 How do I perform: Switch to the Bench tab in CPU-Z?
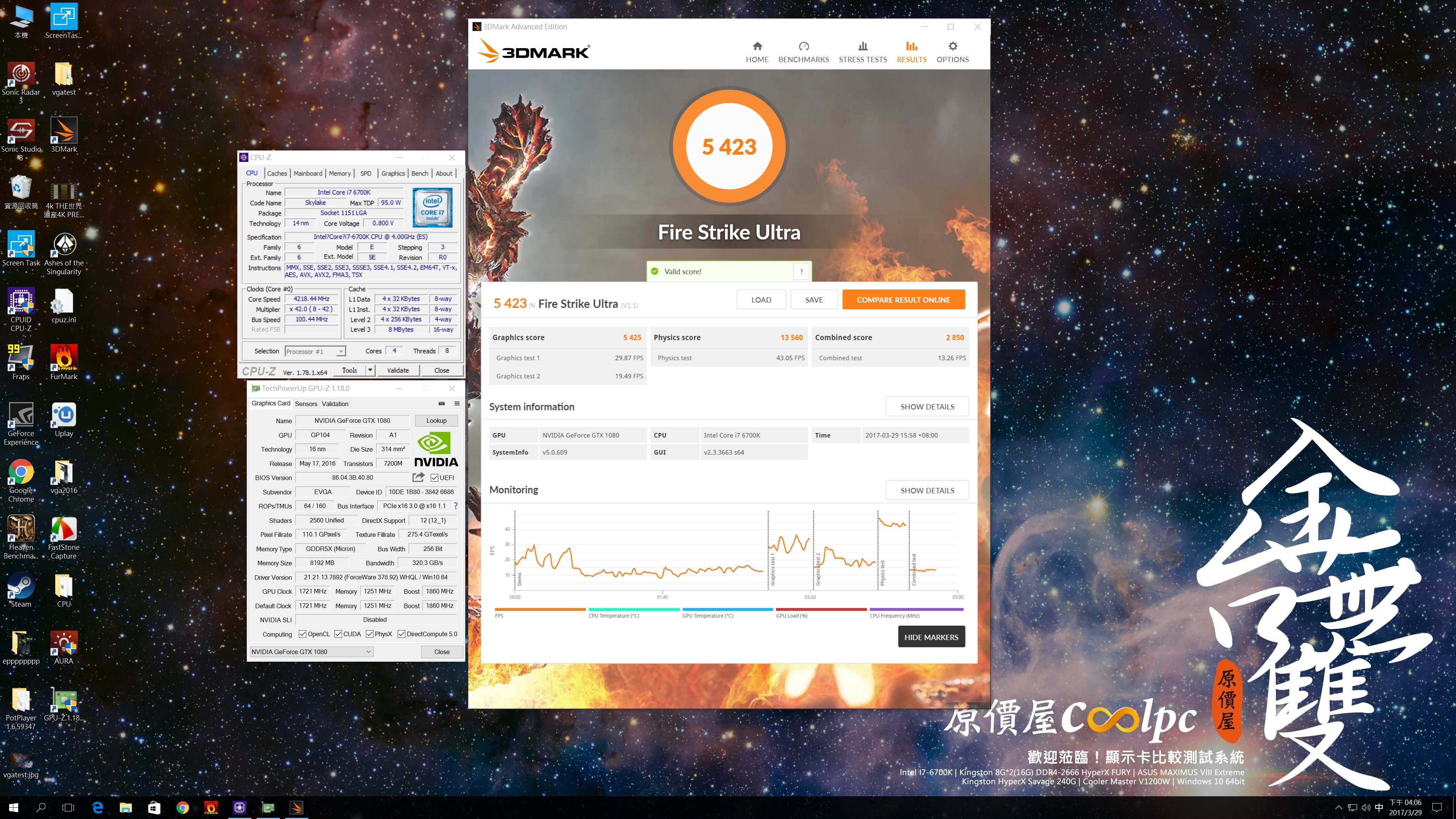(419, 174)
